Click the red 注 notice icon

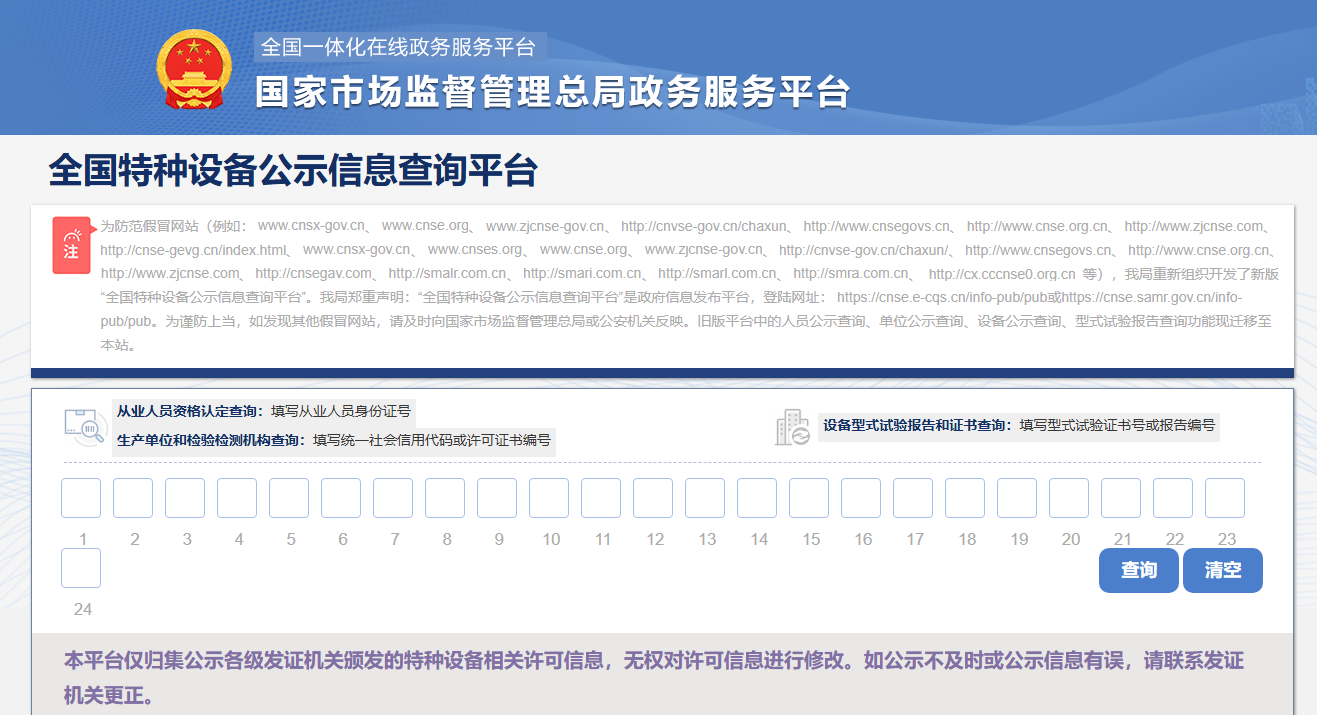(x=71, y=244)
